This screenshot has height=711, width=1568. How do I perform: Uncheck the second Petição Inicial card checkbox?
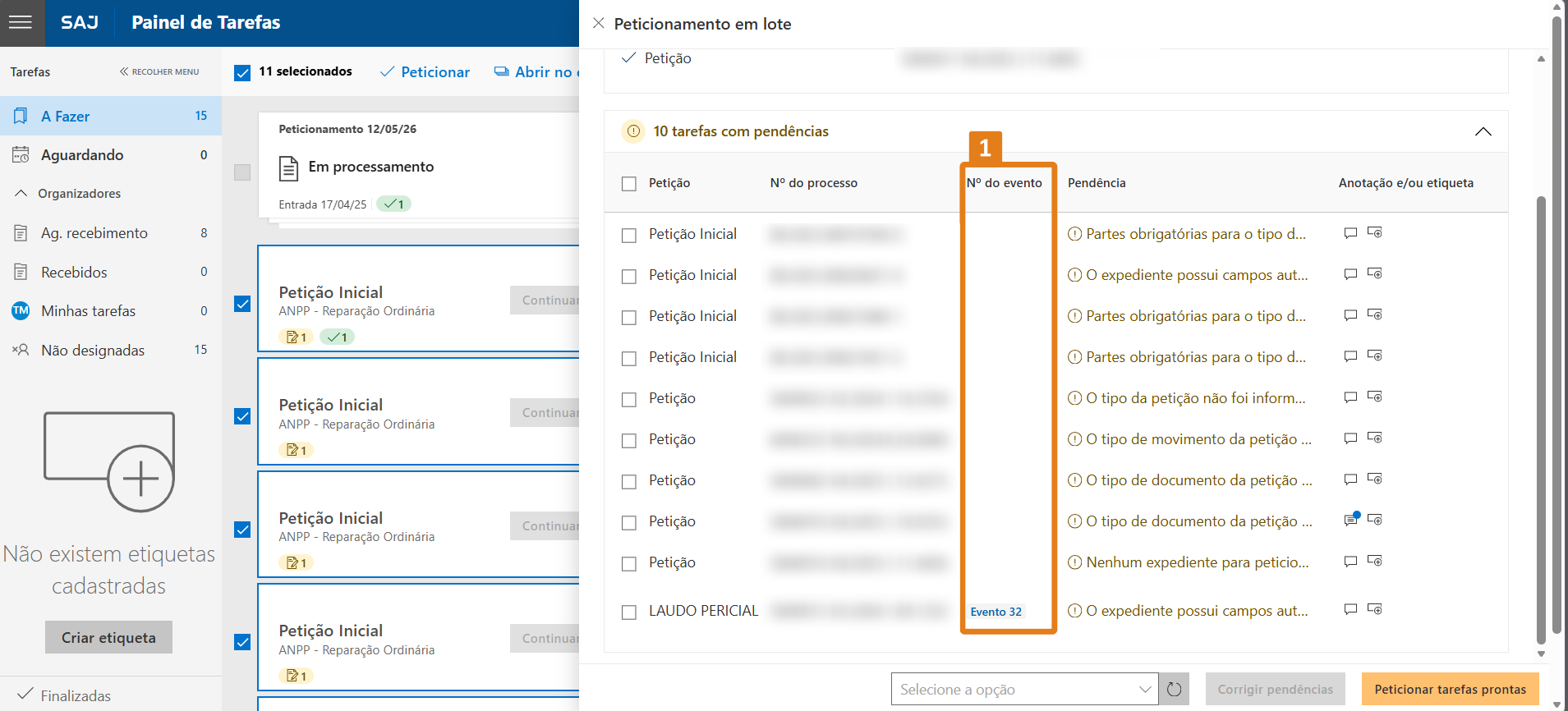[242, 416]
